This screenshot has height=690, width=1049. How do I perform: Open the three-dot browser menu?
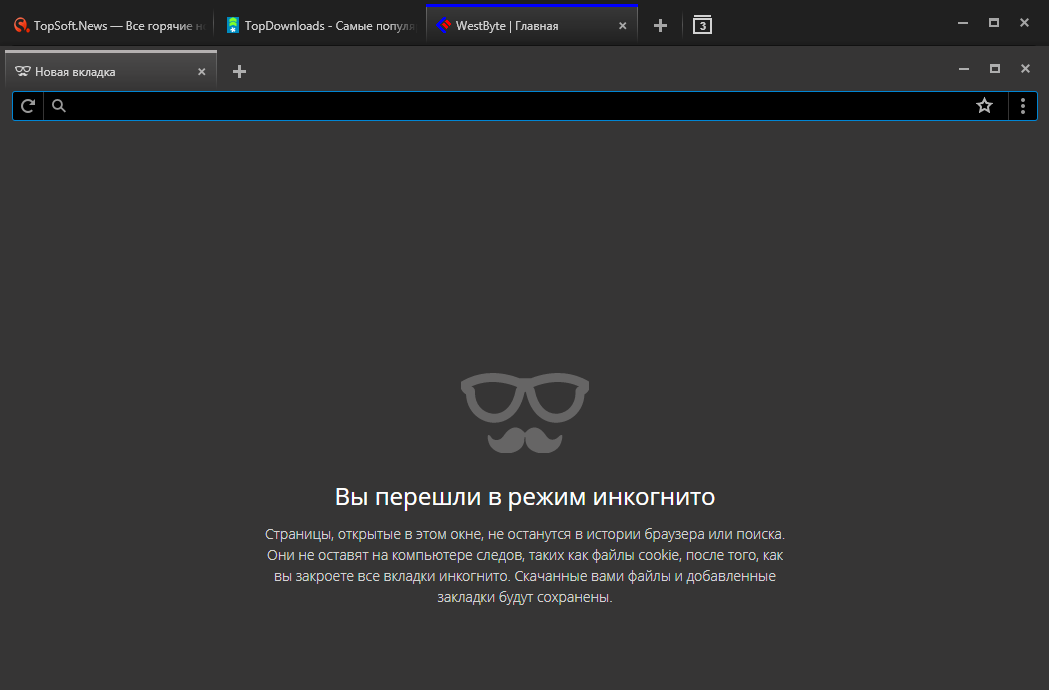[x=1023, y=106]
